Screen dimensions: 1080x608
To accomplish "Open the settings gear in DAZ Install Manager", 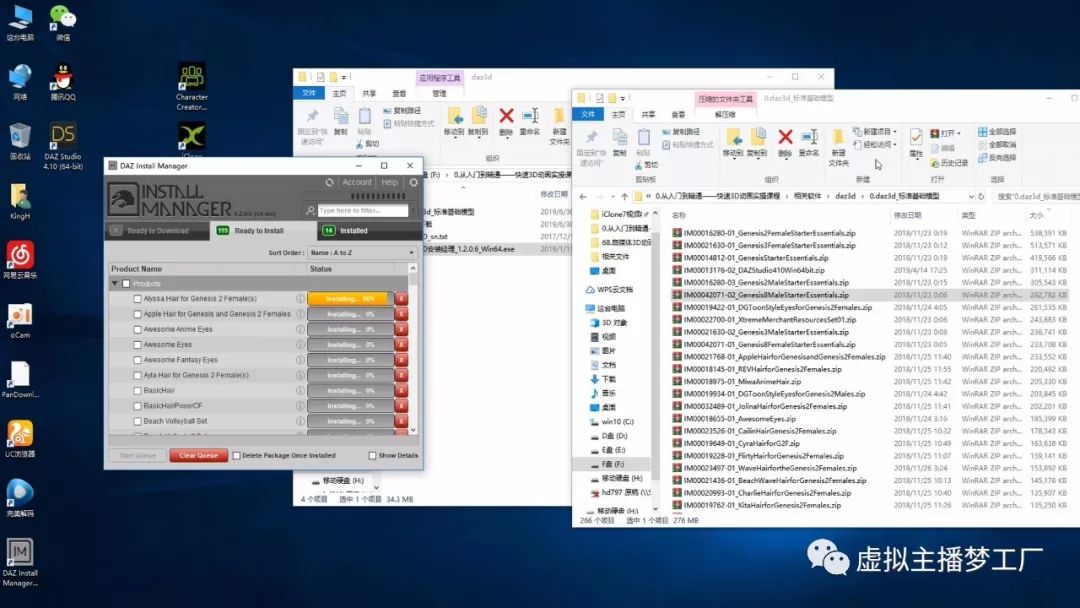I will pos(413,182).
